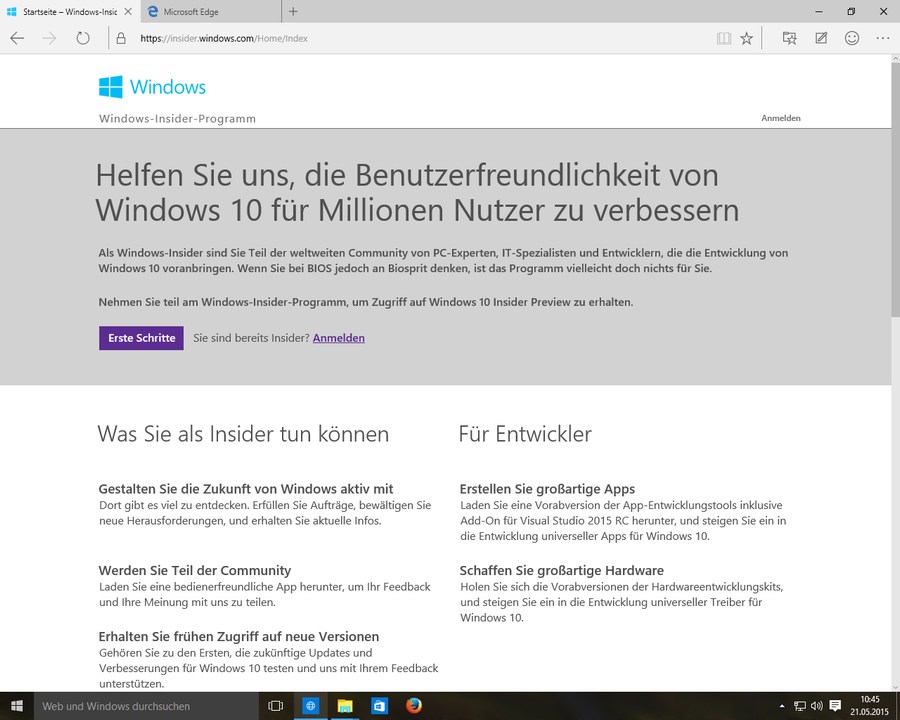This screenshot has width=900, height=720.
Task: Open Task View on taskbar
Action: [x=276, y=706]
